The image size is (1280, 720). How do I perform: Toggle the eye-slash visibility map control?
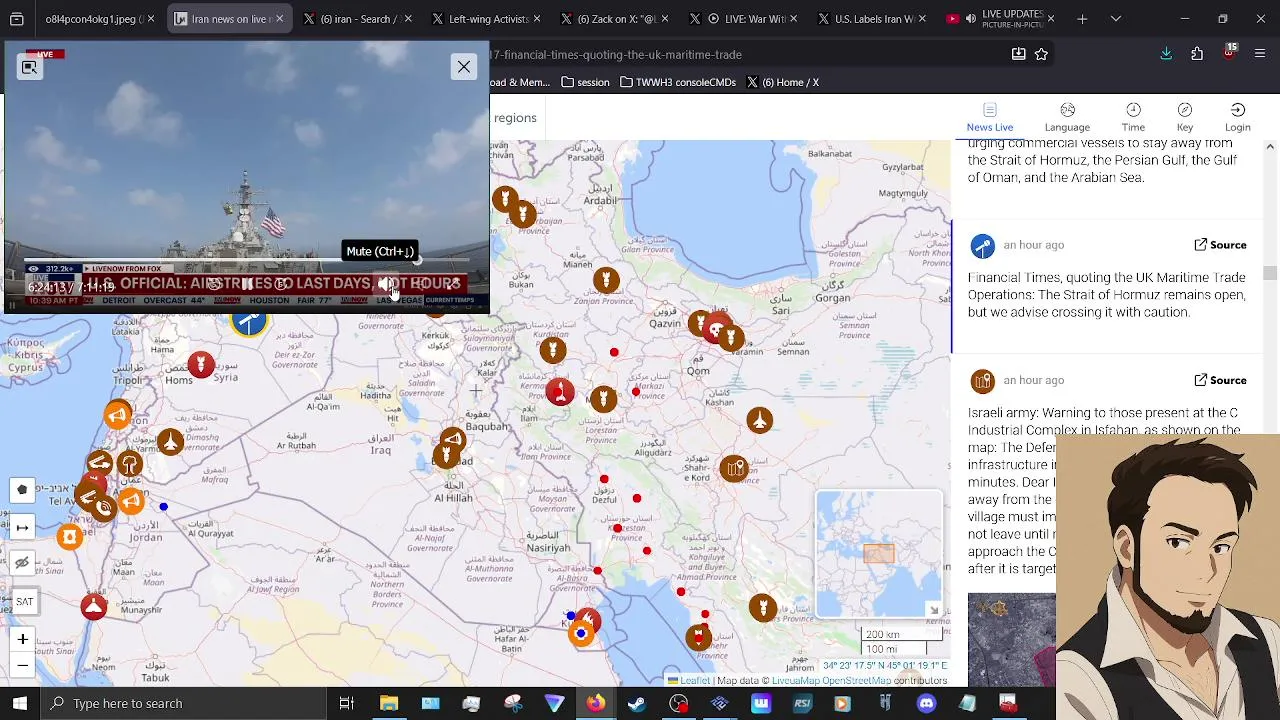[x=22, y=563]
